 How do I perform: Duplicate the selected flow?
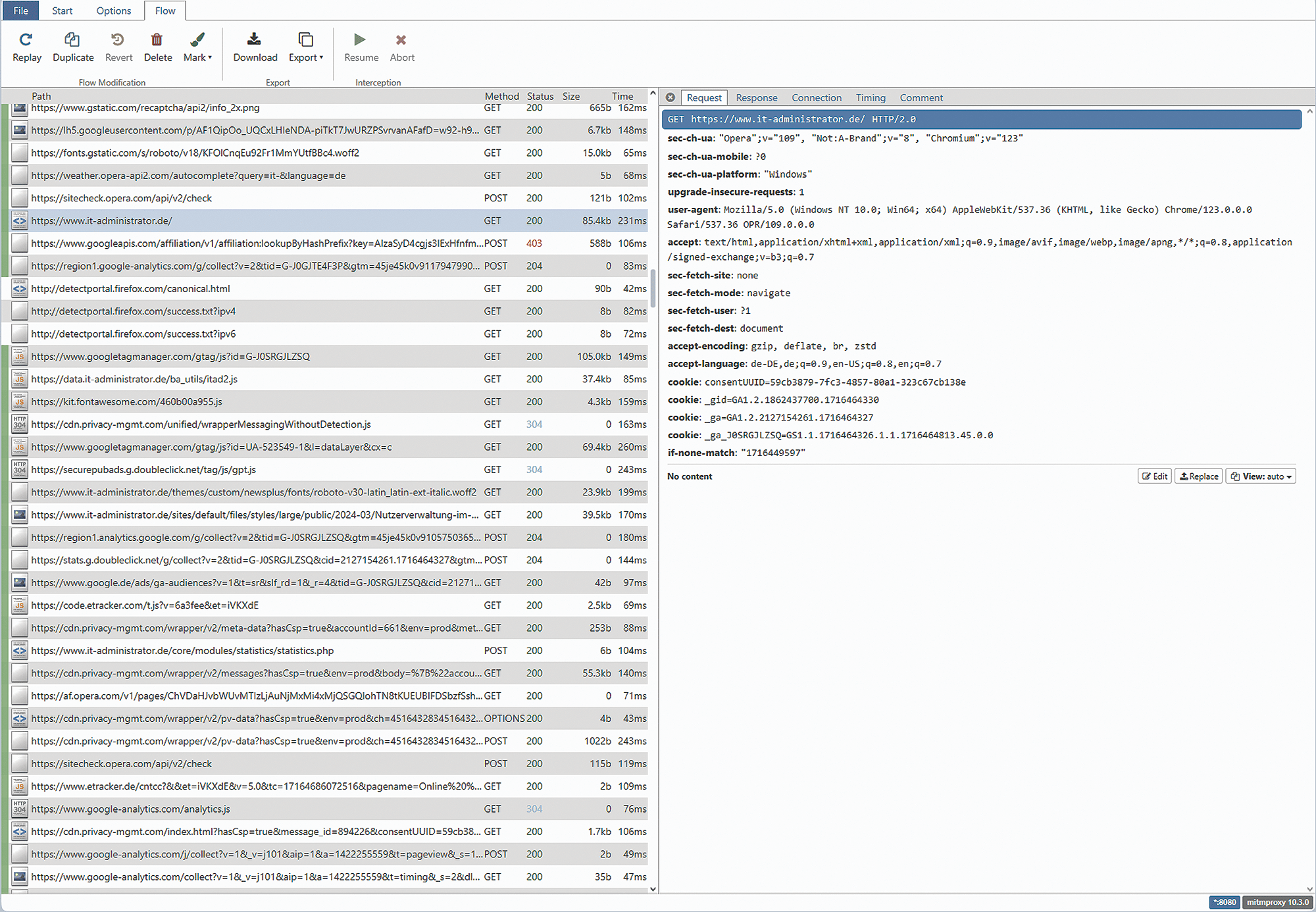tap(73, 48)
